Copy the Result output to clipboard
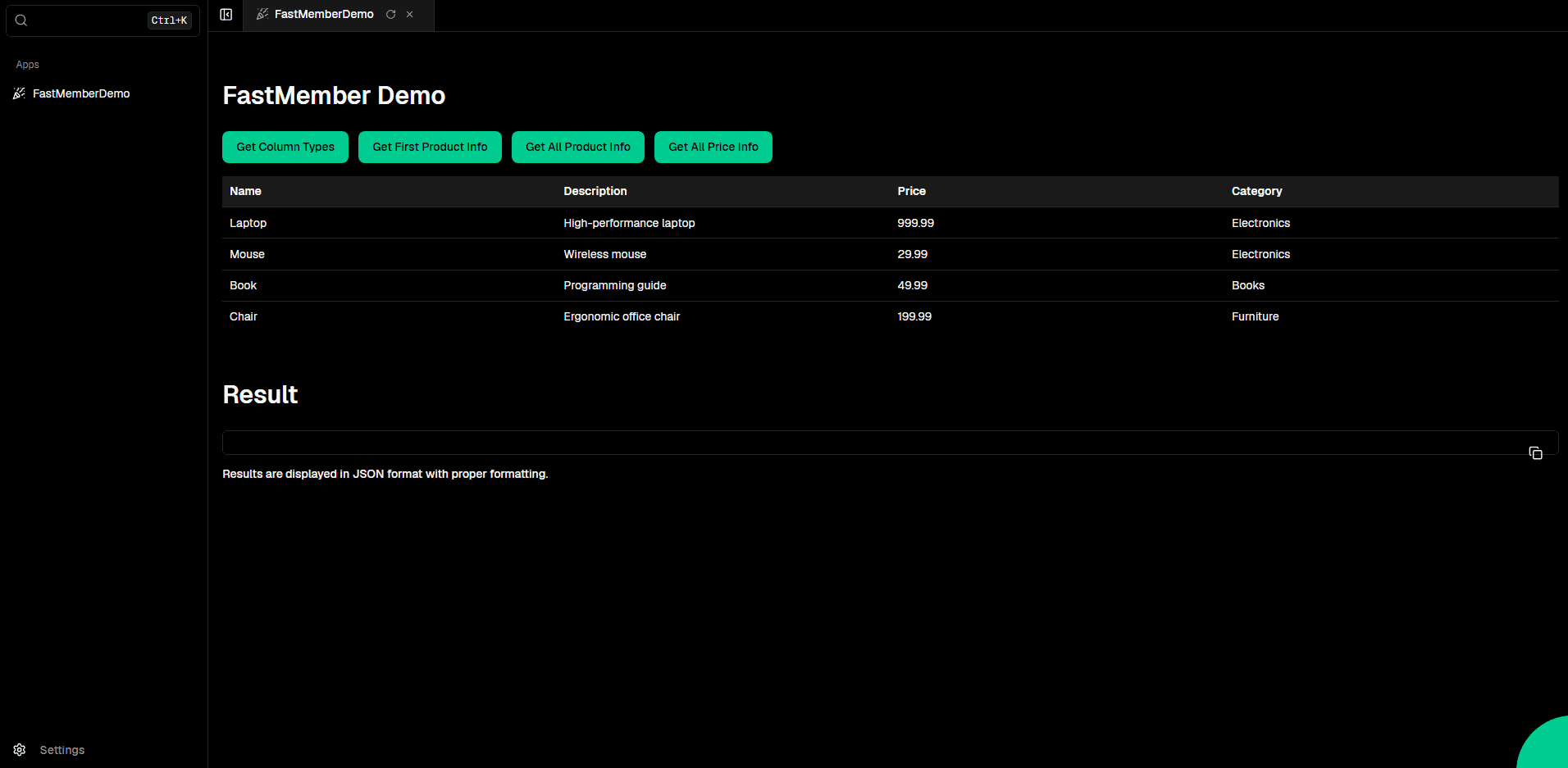Screen dimensions: 1568x768 tap(1535, 453)
